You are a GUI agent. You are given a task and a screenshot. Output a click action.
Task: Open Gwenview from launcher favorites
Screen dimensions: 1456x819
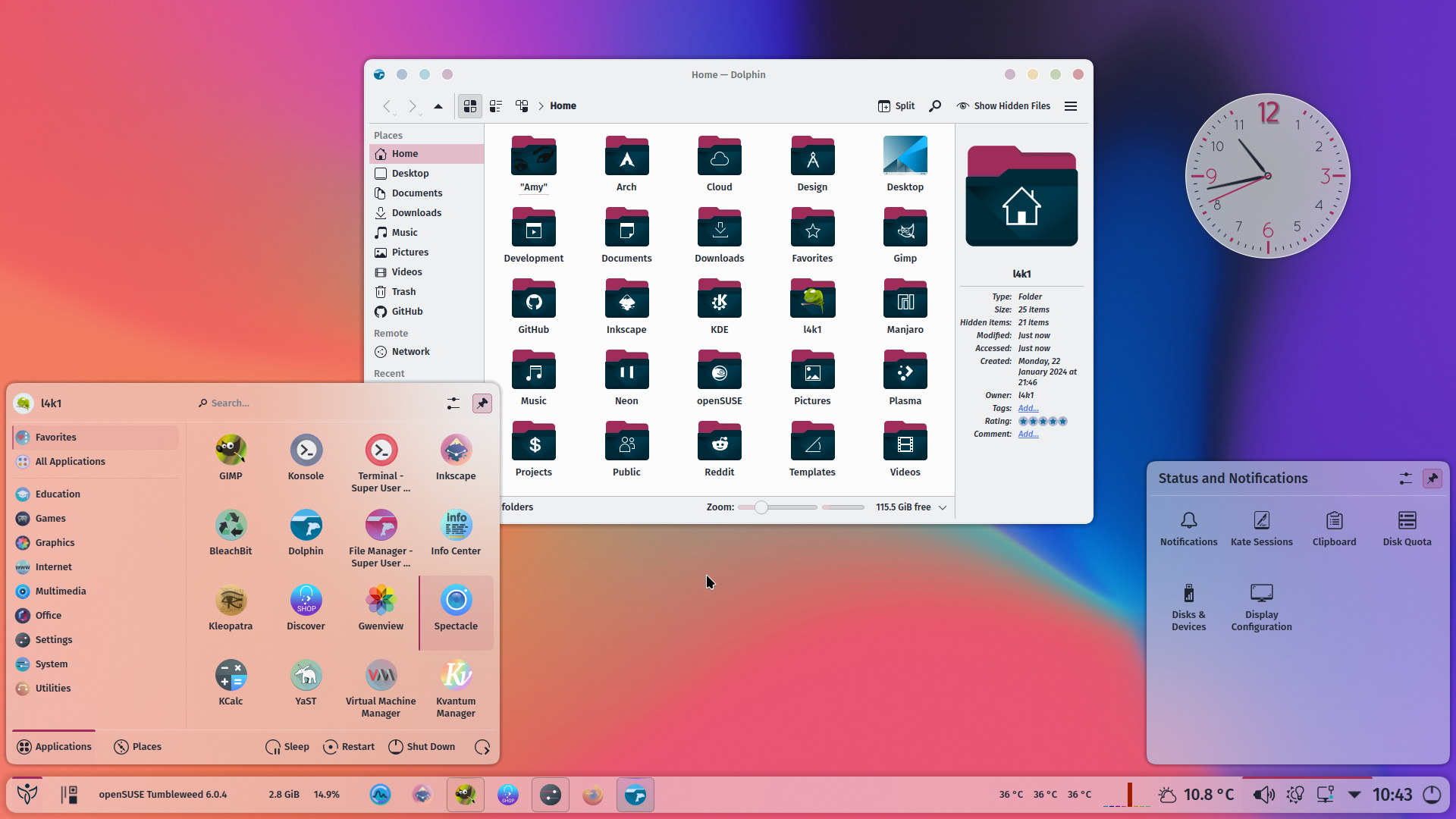(381, 607)
